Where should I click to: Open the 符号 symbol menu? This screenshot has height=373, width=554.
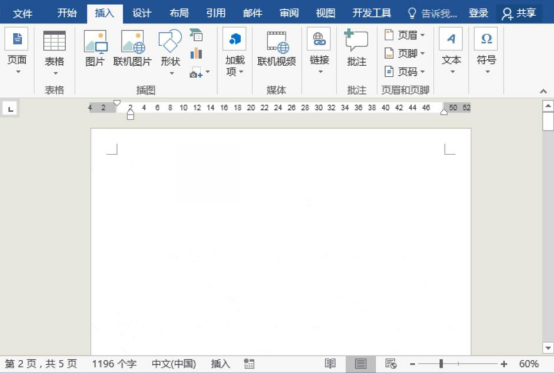click(x=487, y=51)
